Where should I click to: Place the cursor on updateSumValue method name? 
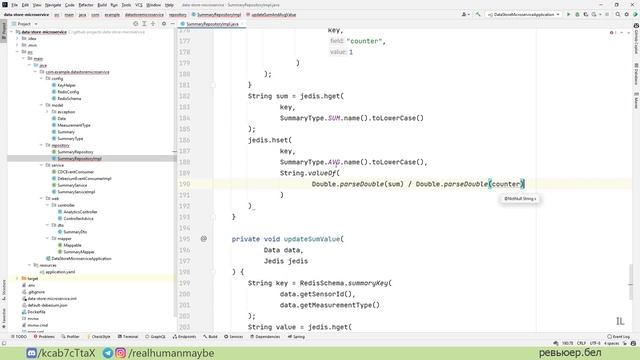click(311, 239)
